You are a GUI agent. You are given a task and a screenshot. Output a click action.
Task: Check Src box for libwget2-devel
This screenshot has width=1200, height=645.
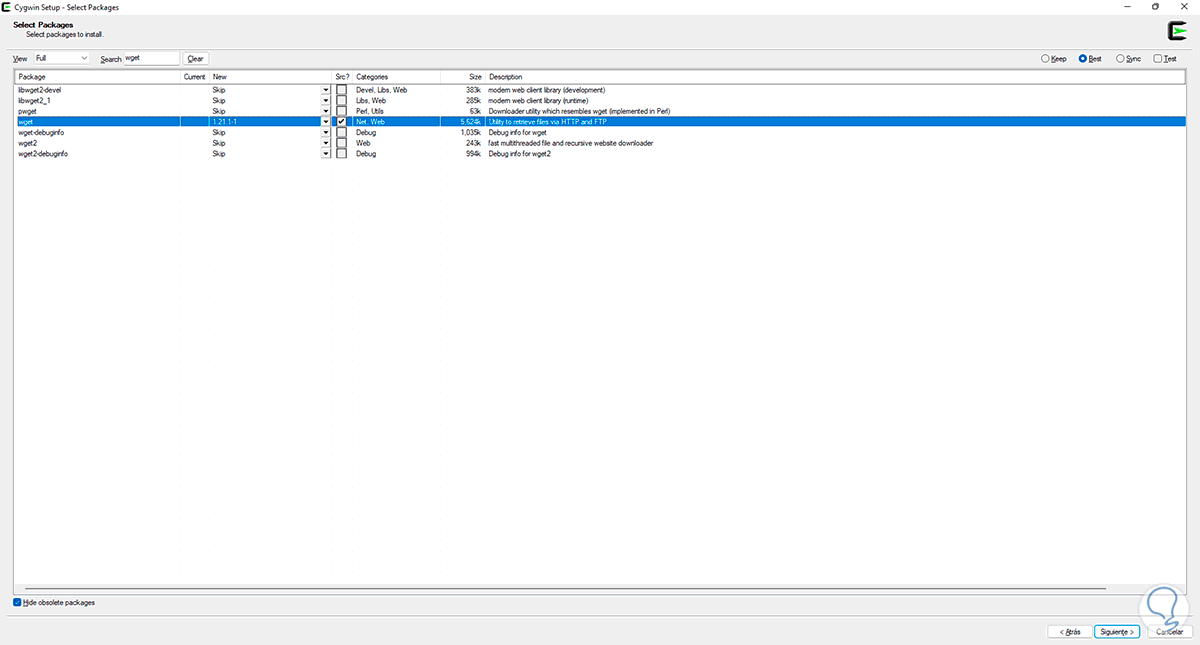click(x=341, y=89)
